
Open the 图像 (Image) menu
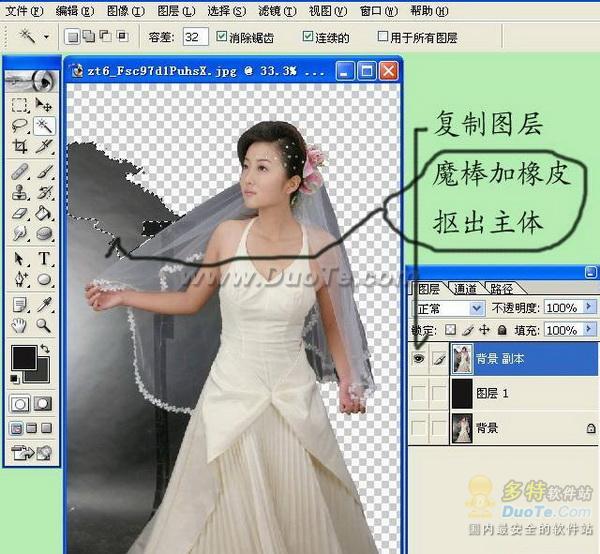(126, 11)
